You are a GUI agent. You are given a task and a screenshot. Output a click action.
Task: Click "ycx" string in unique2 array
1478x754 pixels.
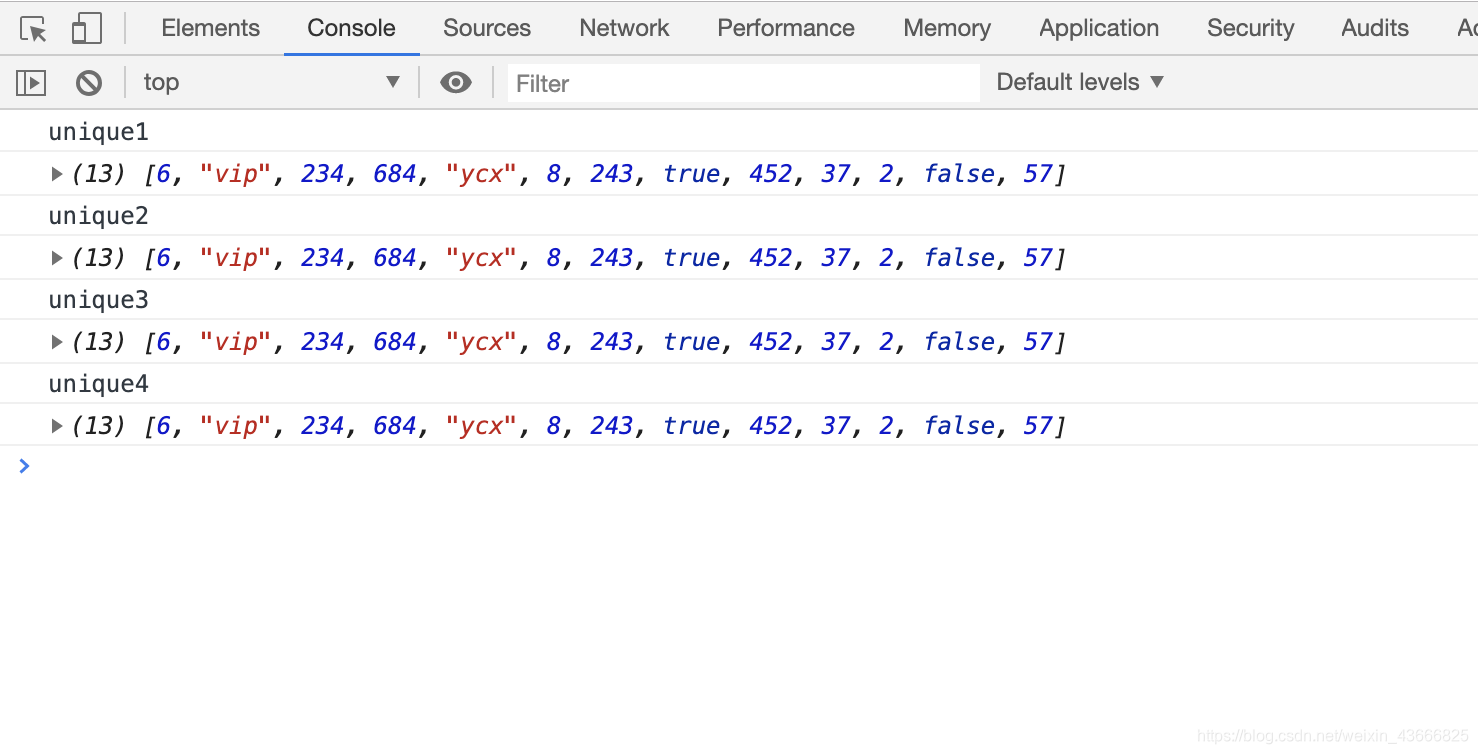481,258
